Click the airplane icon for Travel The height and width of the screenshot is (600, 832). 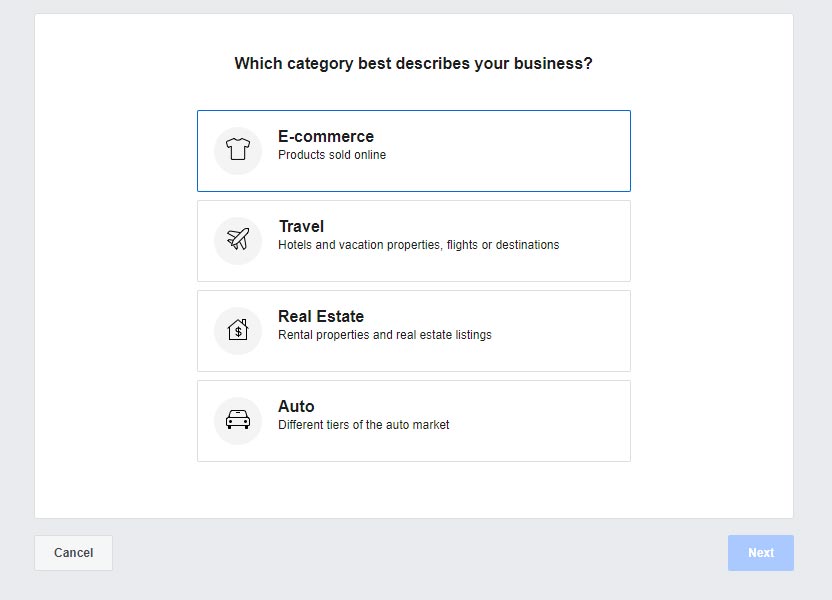tap(238, 240)
